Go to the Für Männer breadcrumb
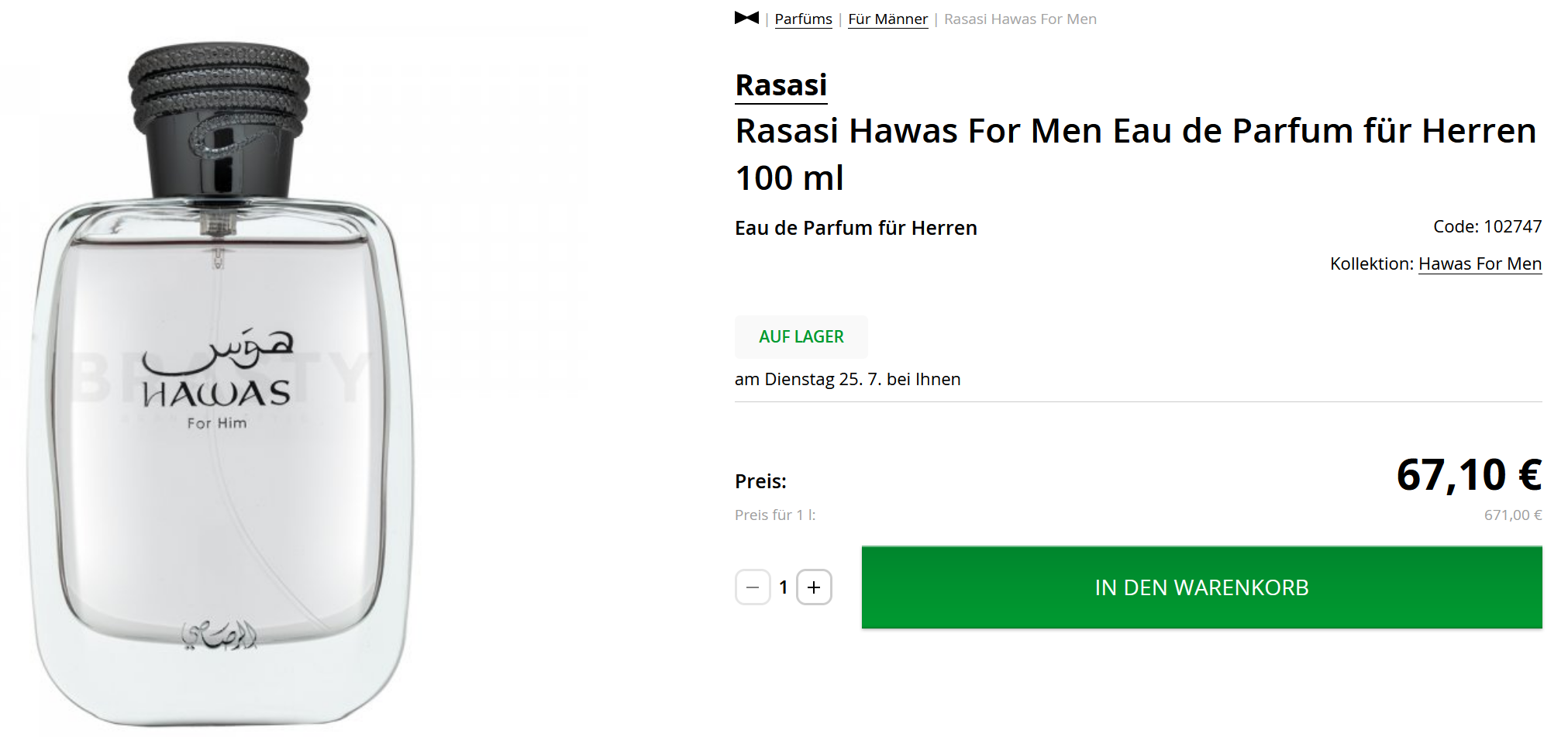Screen dimensions: 1568x737 pos(887,19)
